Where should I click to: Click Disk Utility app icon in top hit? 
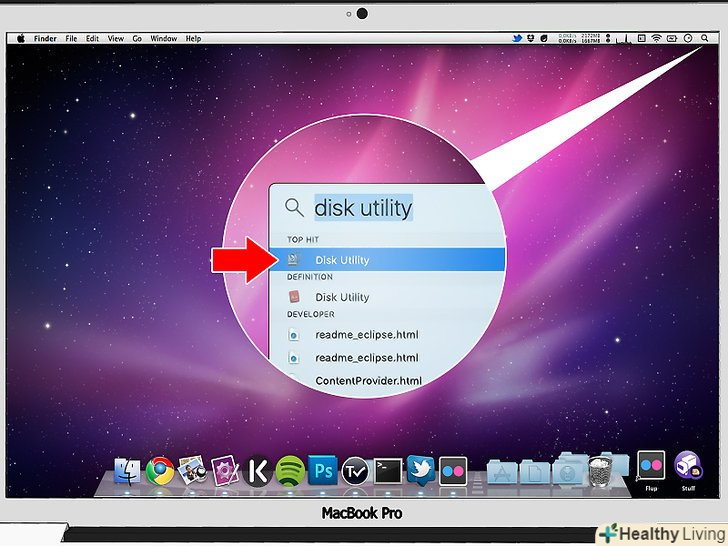[293, 260]
